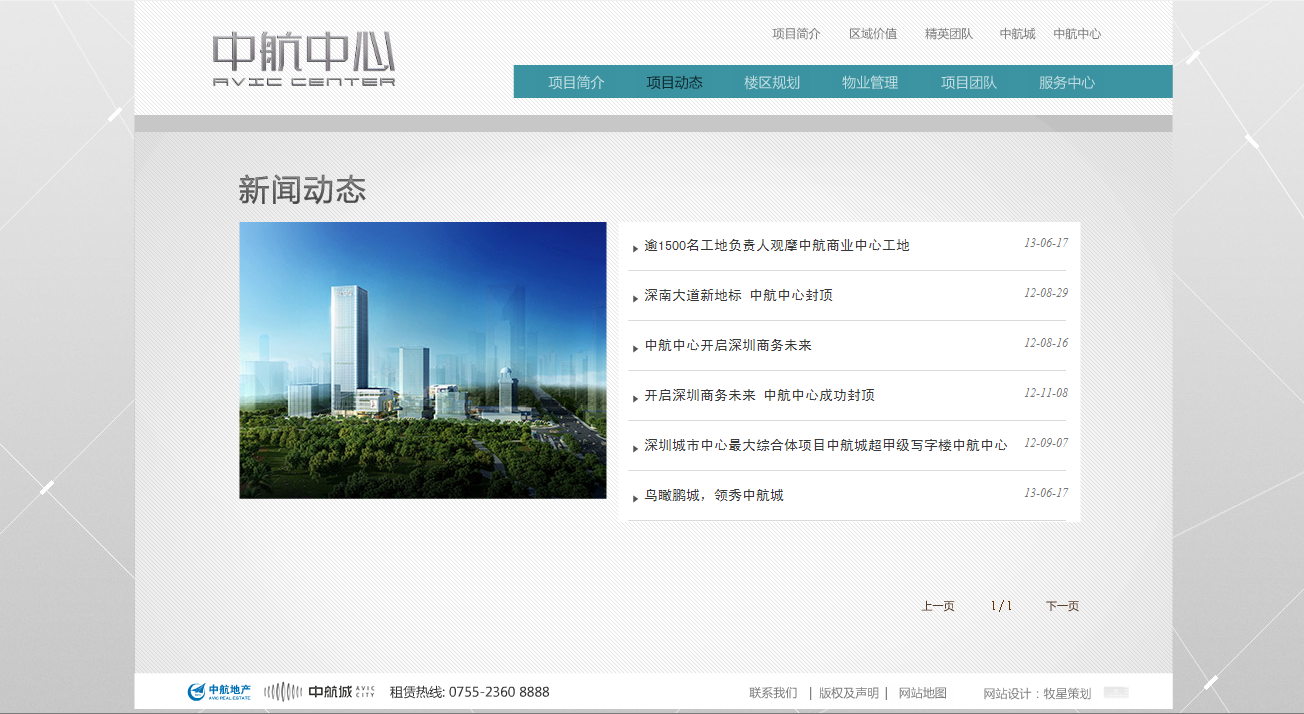The width and height of the screenshot is (1304, 714).
Task: Open the 项目团队 navigation item
Action: pyautogui.click(x=968, y=82)
